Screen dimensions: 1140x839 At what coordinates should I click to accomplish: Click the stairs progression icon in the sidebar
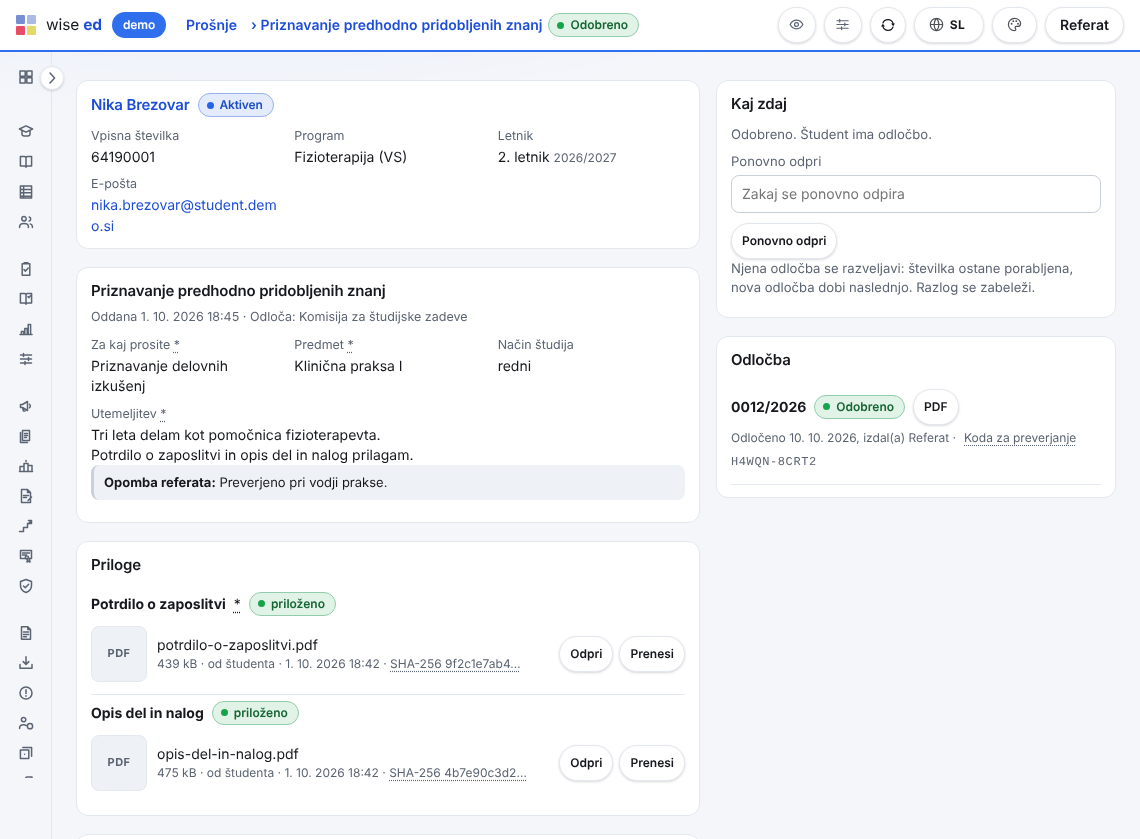[x=26, y=526]
